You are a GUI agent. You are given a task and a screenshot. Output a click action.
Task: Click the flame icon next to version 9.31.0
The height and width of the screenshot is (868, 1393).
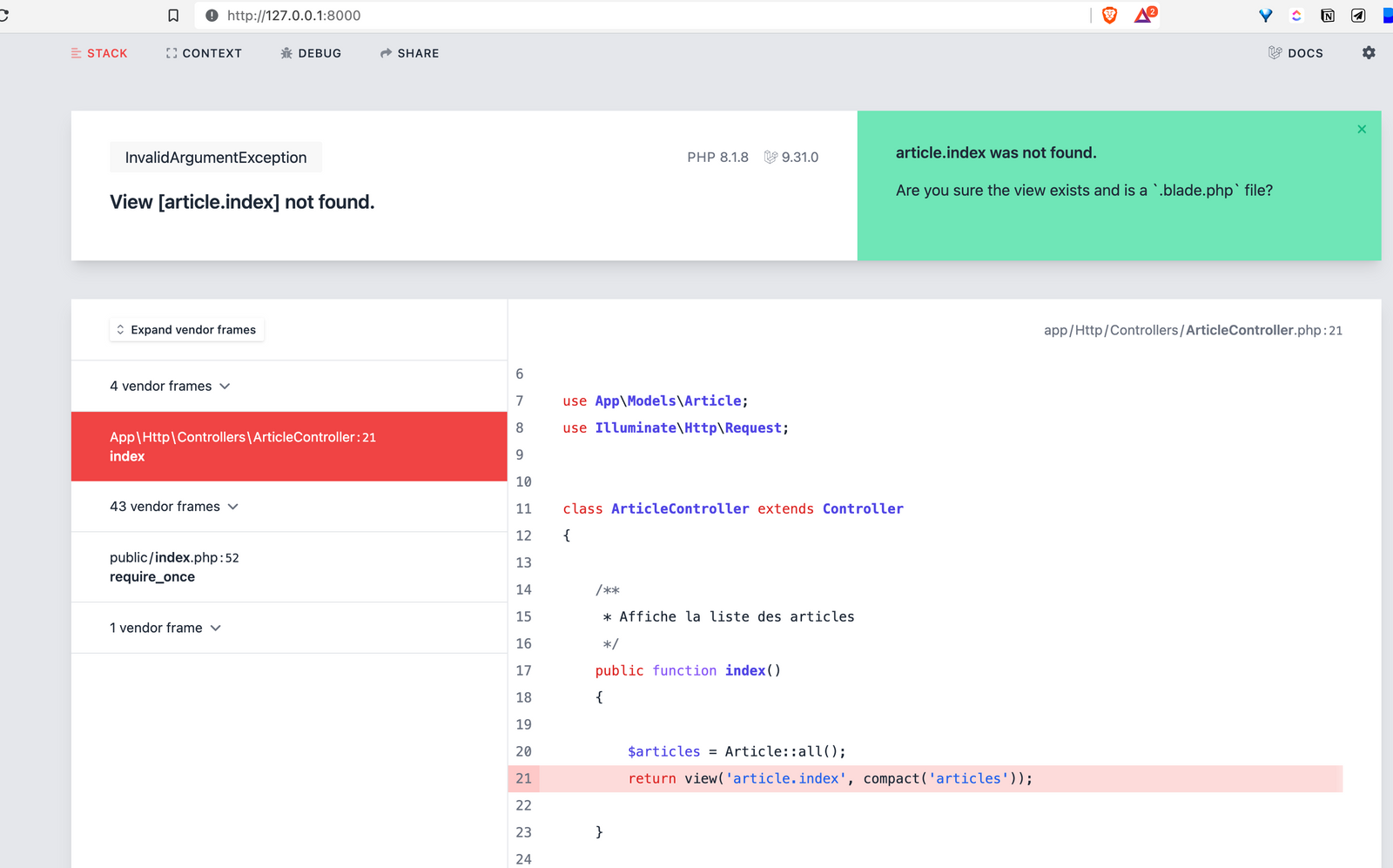(770, 157)
